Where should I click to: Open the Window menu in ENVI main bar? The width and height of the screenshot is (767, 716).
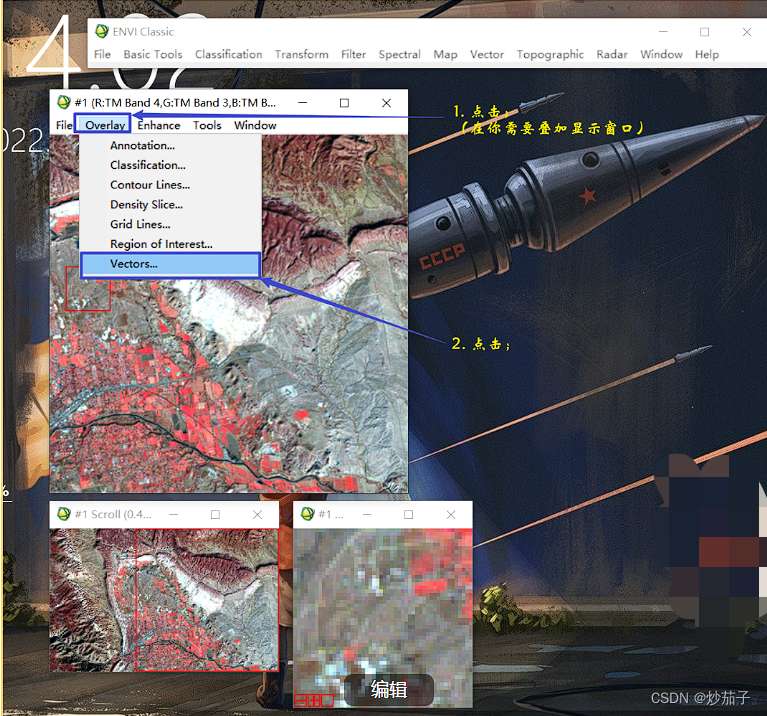point(661,54)
